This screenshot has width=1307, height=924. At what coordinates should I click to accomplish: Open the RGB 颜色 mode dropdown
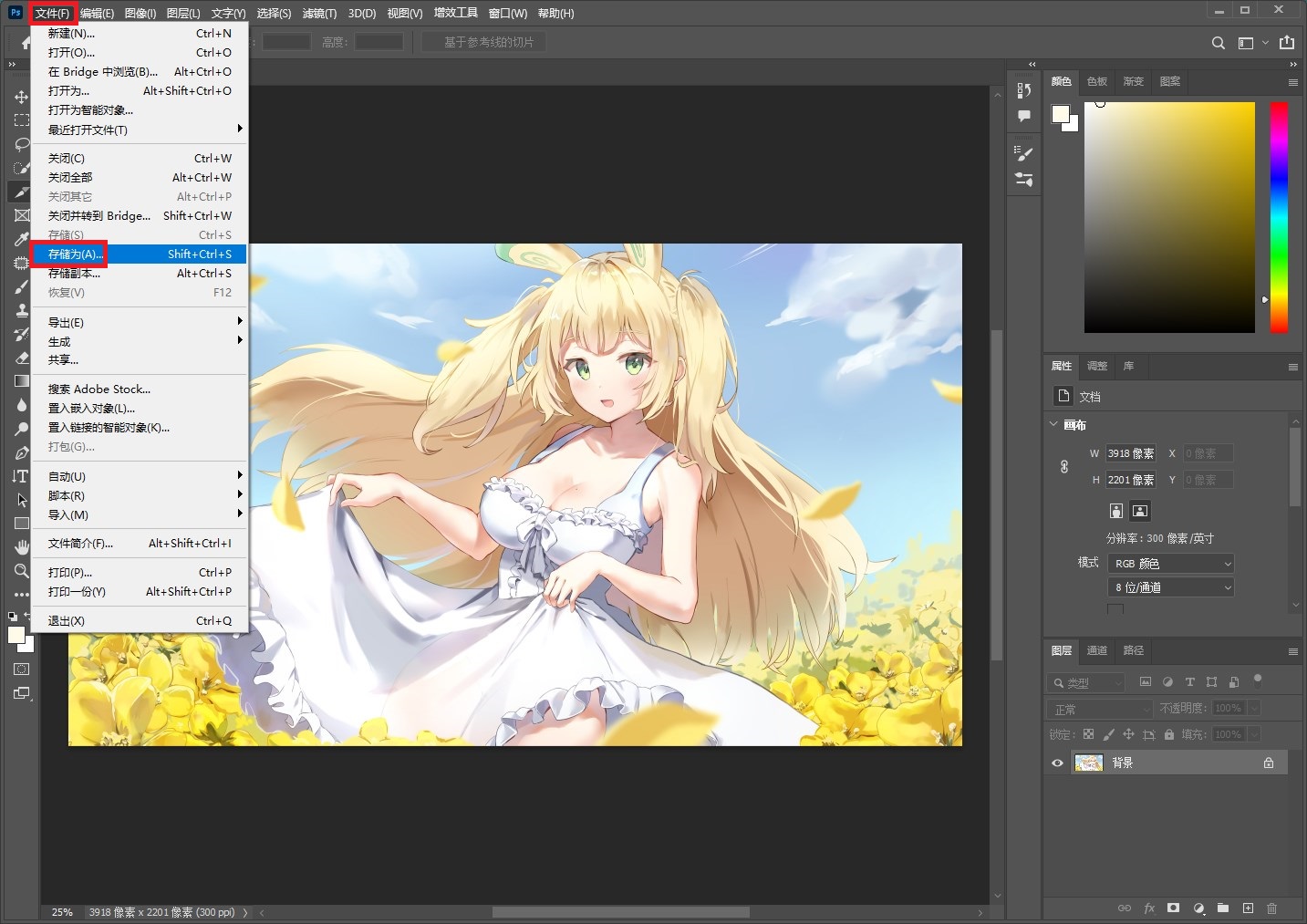click(x=1171, y=564)
